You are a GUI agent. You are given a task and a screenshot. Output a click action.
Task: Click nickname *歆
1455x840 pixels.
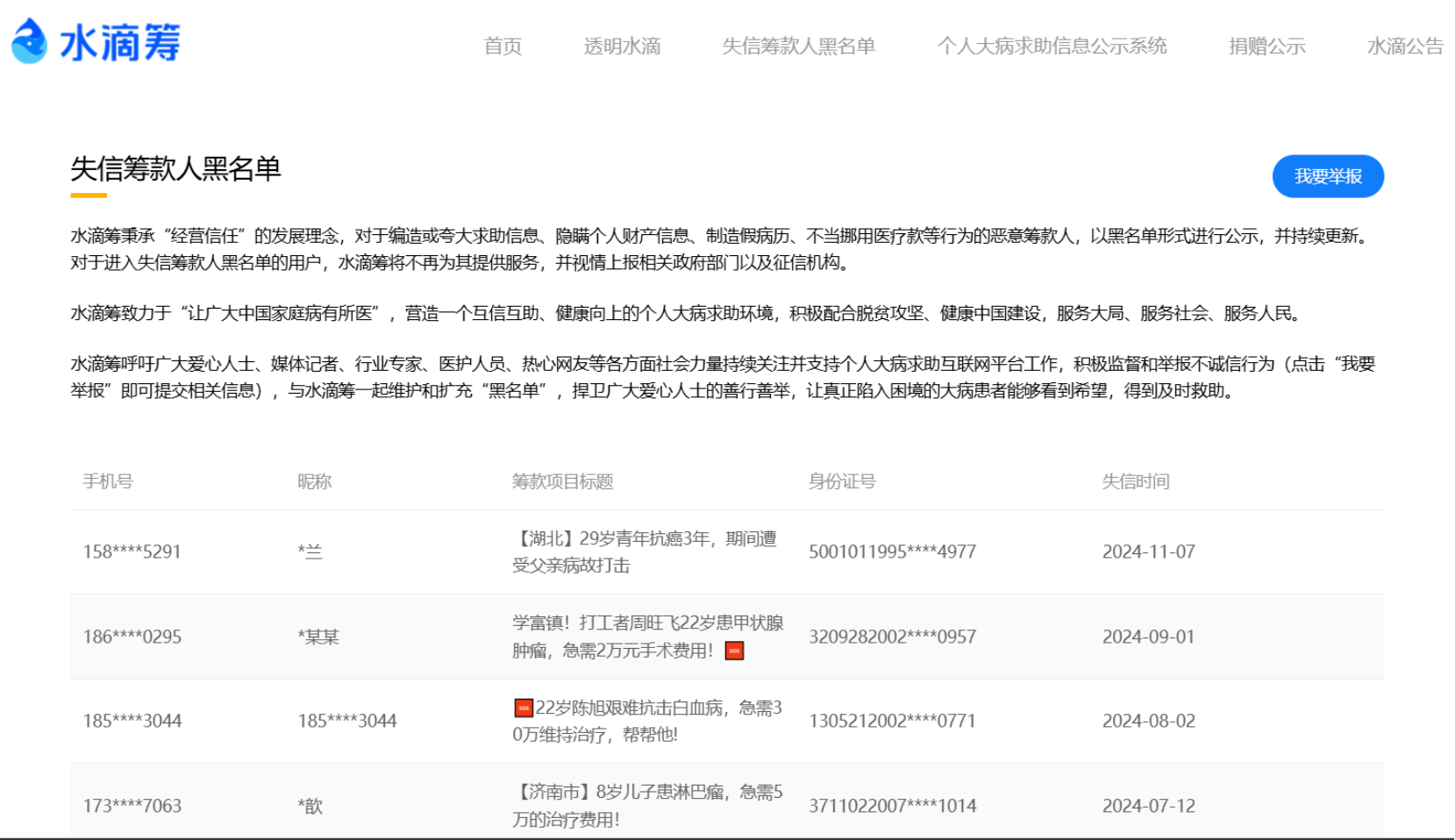[310, 806]
